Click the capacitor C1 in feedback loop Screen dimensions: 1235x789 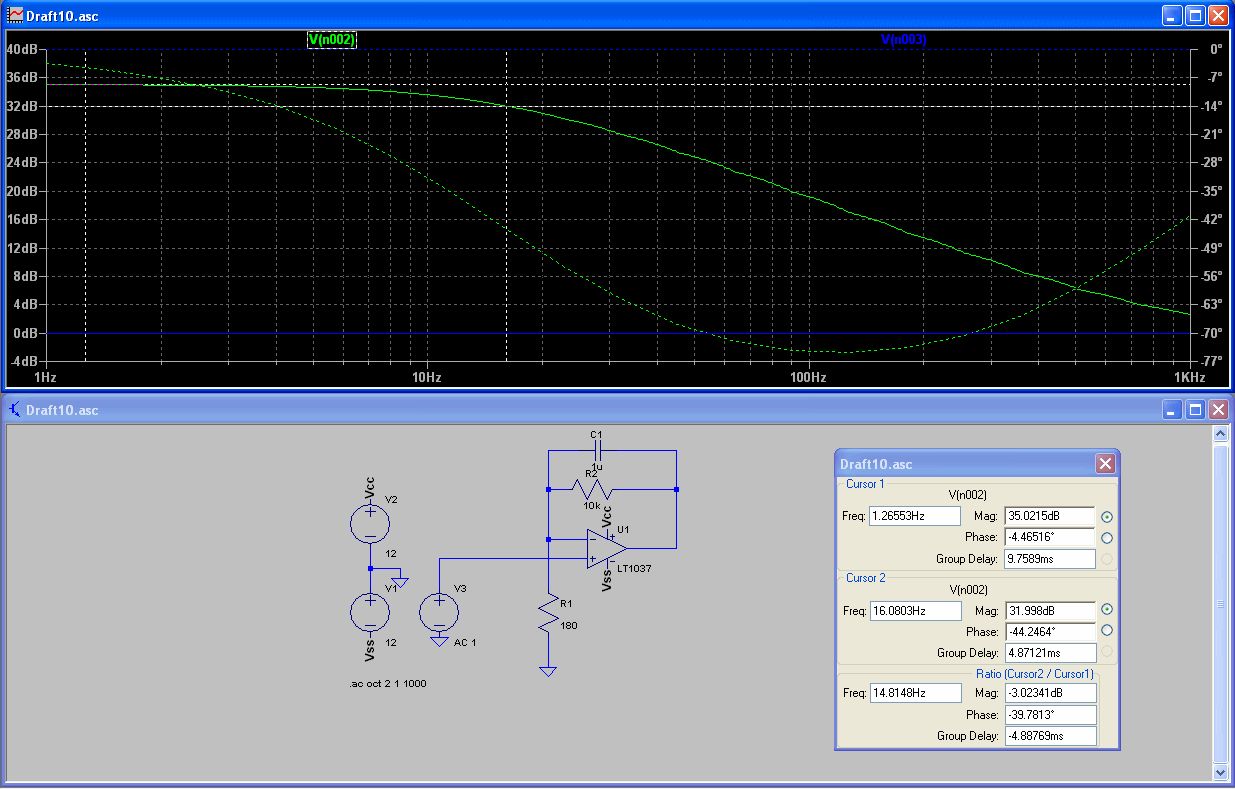coord(597,451)
